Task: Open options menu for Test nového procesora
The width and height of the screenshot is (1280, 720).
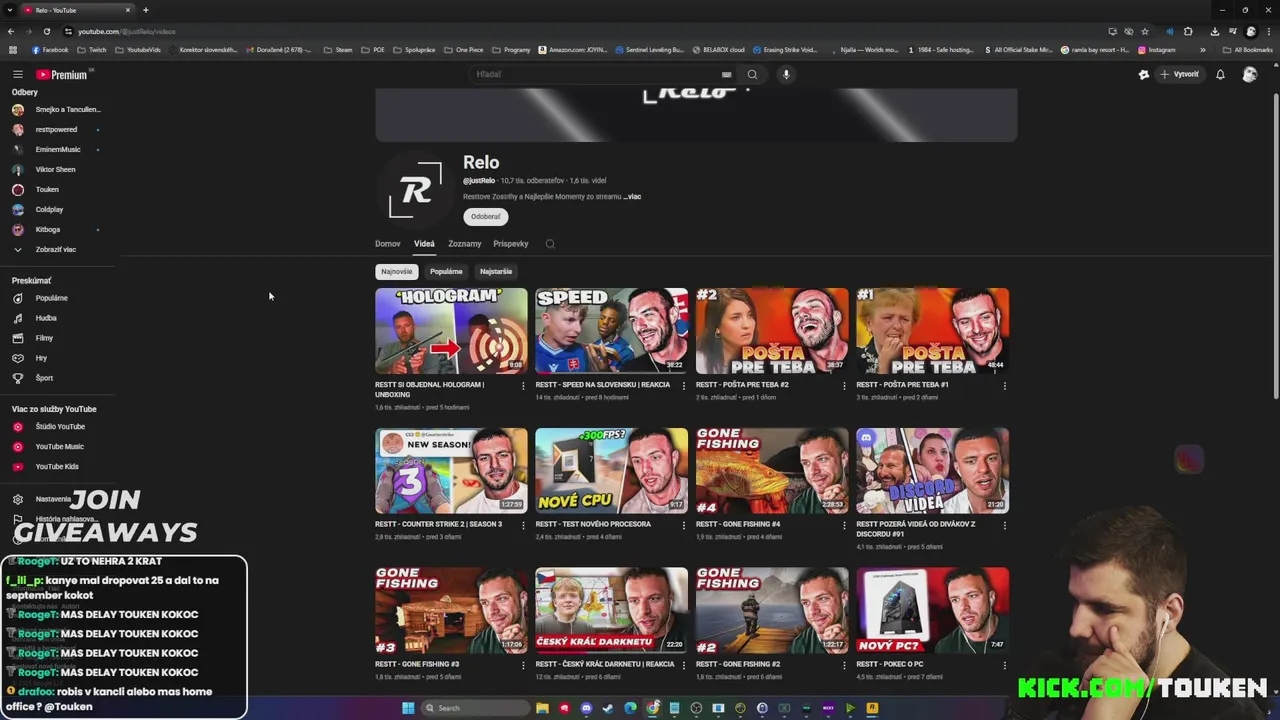Action: (684, 526)
